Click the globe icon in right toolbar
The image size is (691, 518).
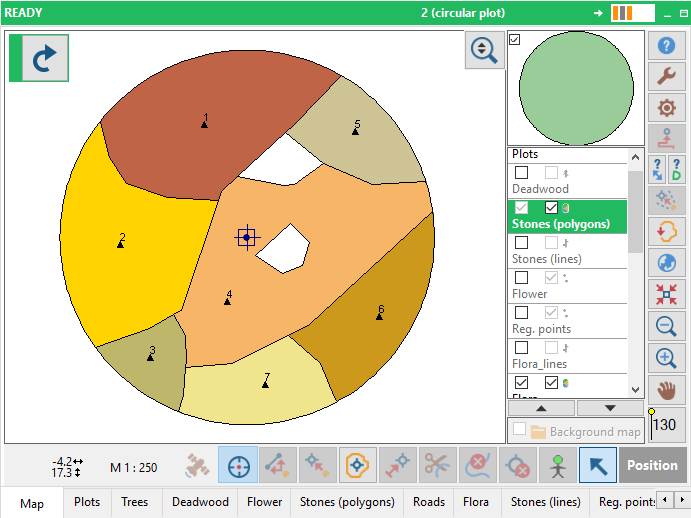666,263
